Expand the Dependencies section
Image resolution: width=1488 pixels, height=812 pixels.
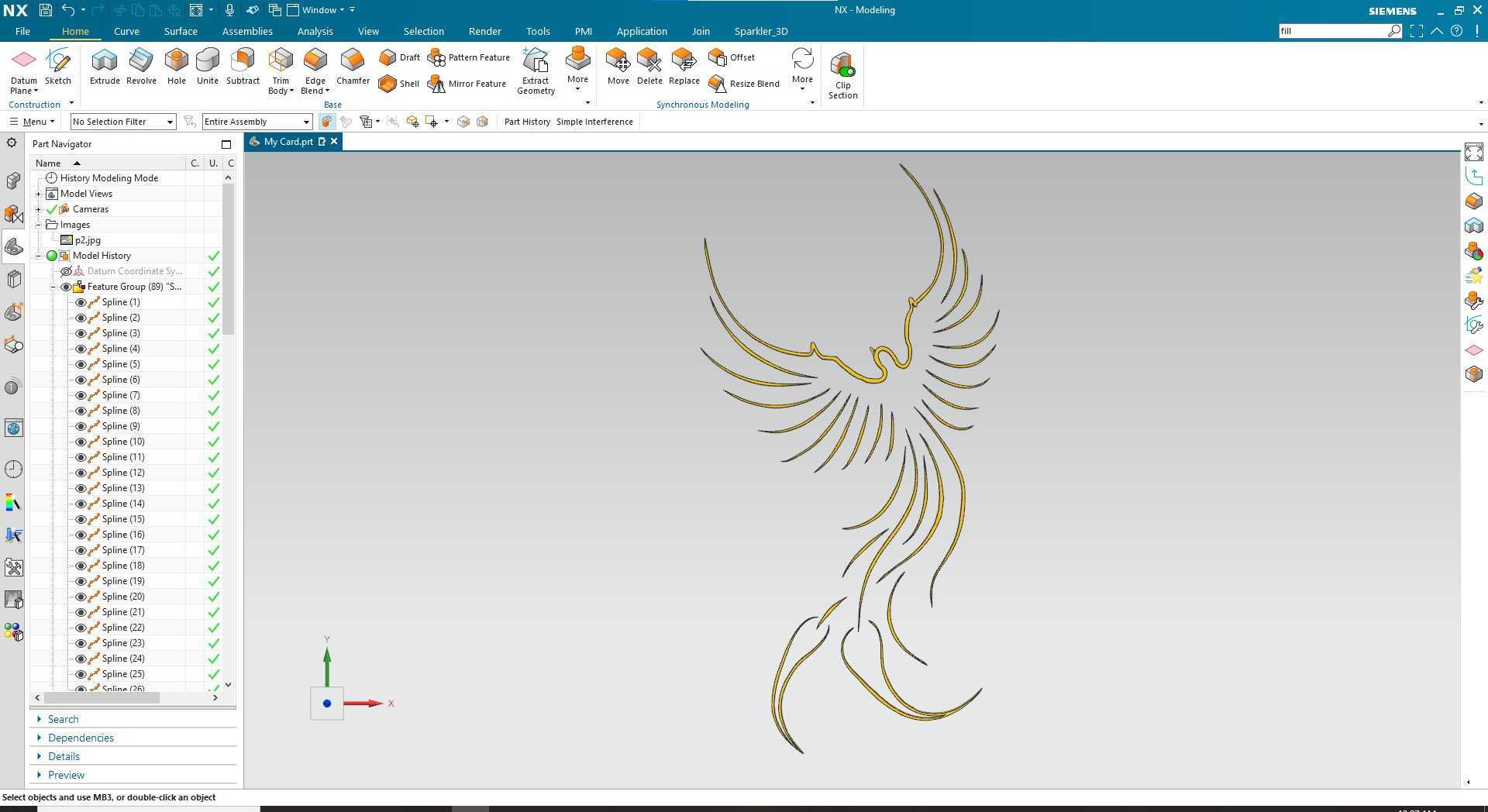81,738
